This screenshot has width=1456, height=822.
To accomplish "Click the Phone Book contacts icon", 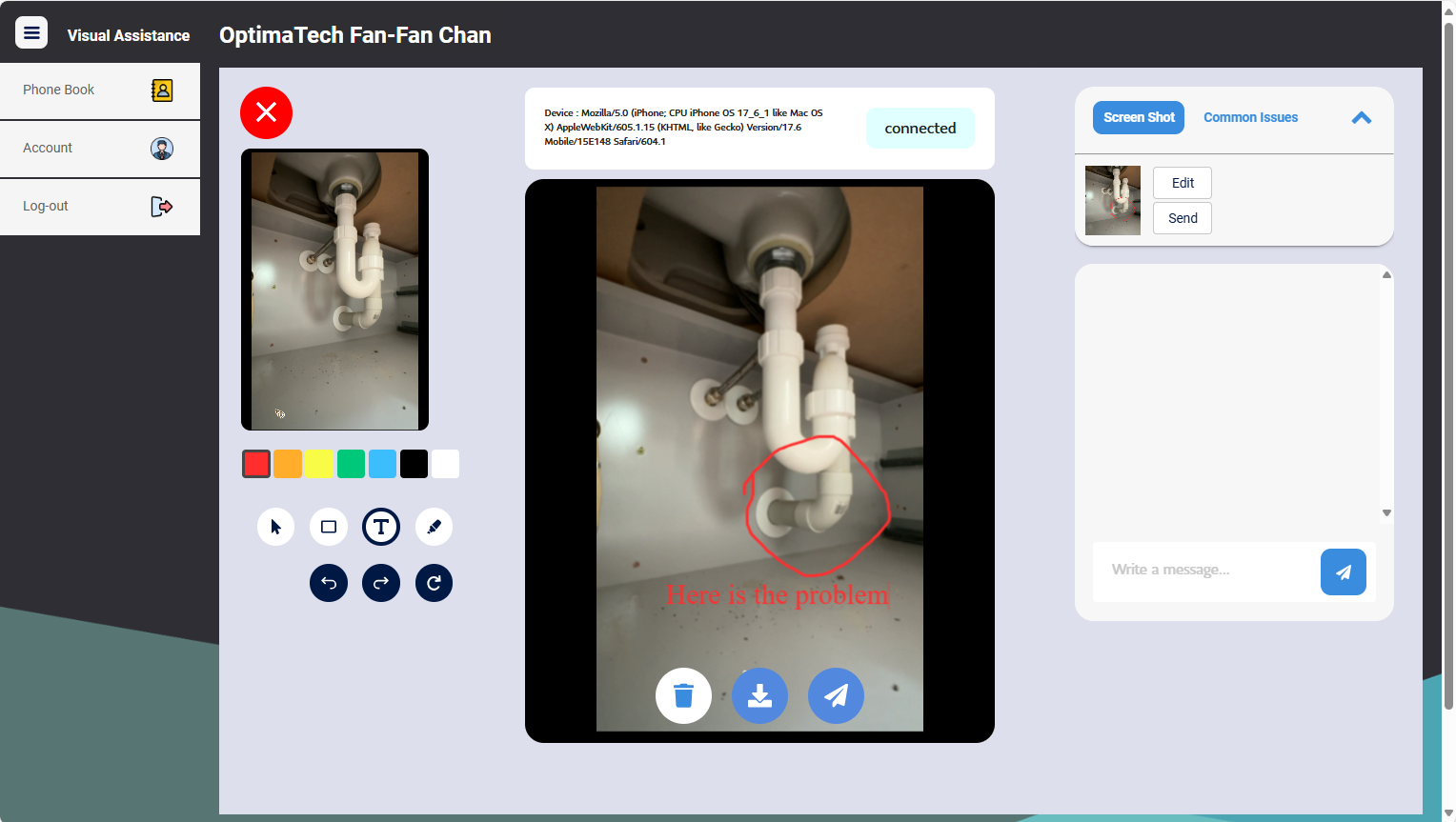I will pos(162,90).
